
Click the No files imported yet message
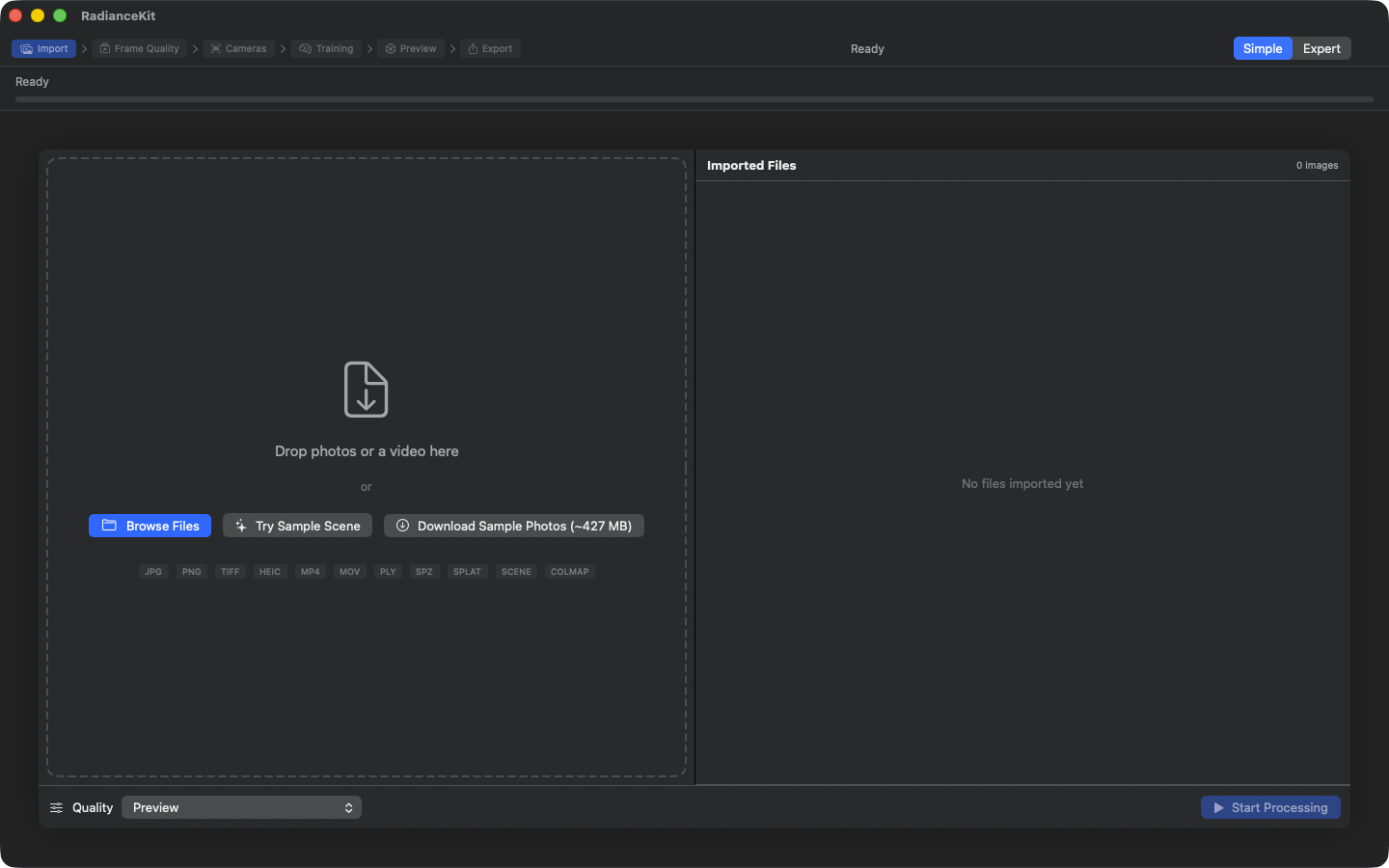1022,483
